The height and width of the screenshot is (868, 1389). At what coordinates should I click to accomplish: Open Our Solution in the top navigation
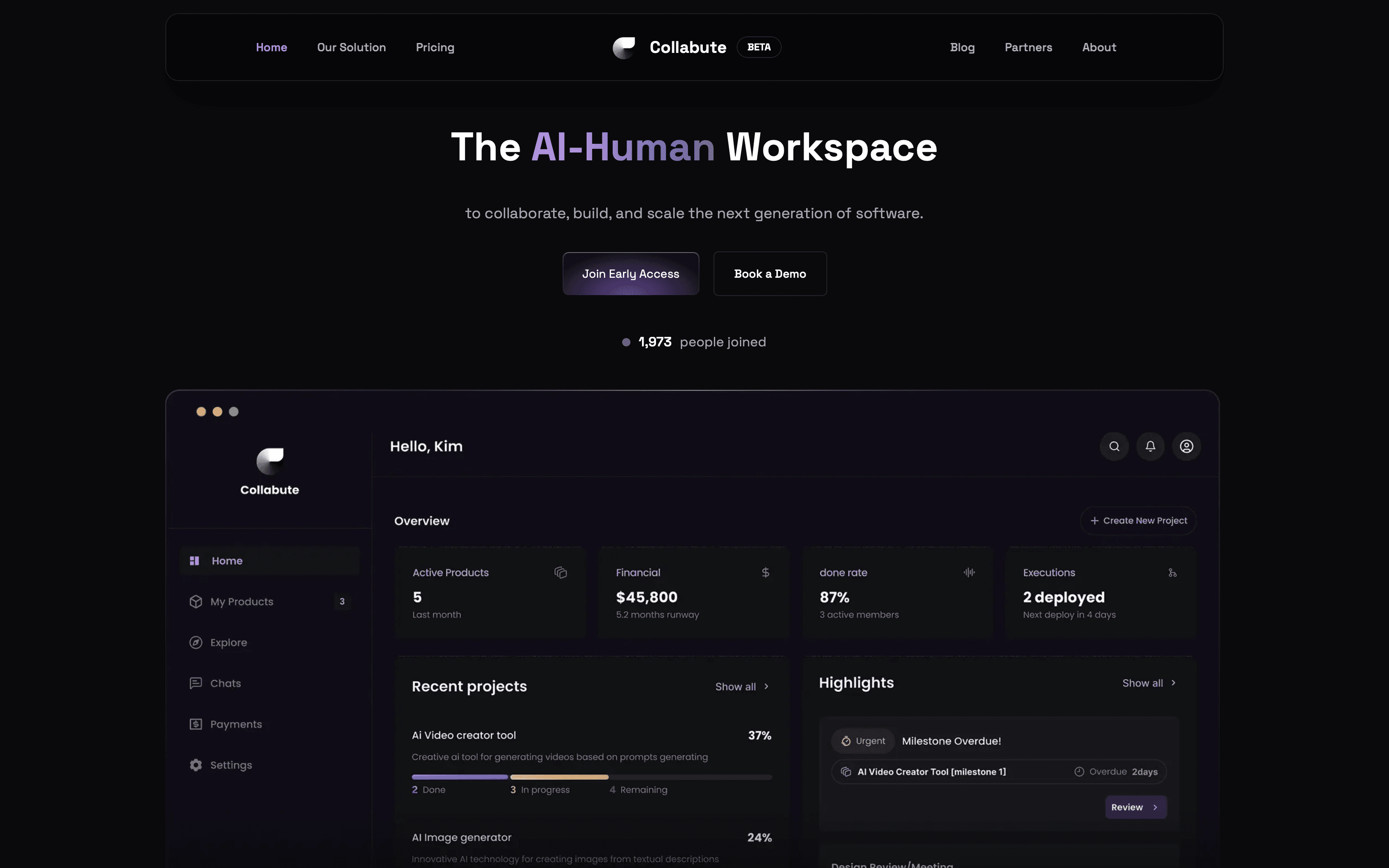click(351, 48)
